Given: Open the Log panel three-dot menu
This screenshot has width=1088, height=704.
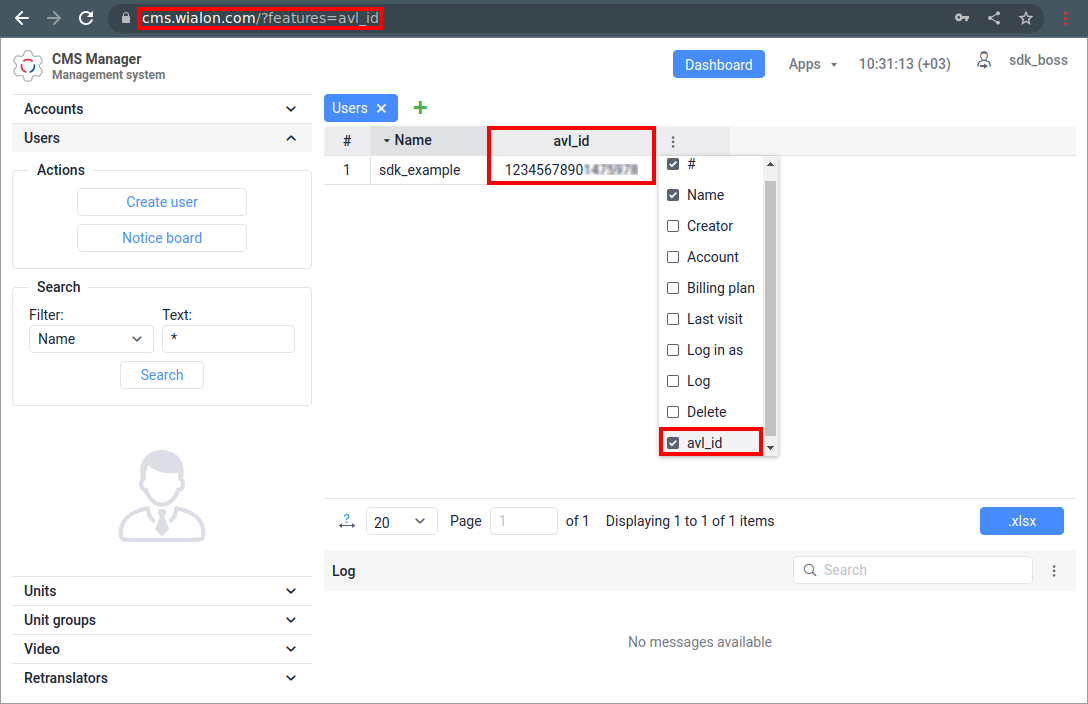Looking at the screenshot, I should pyautogui.click(x=1053, y=571).
